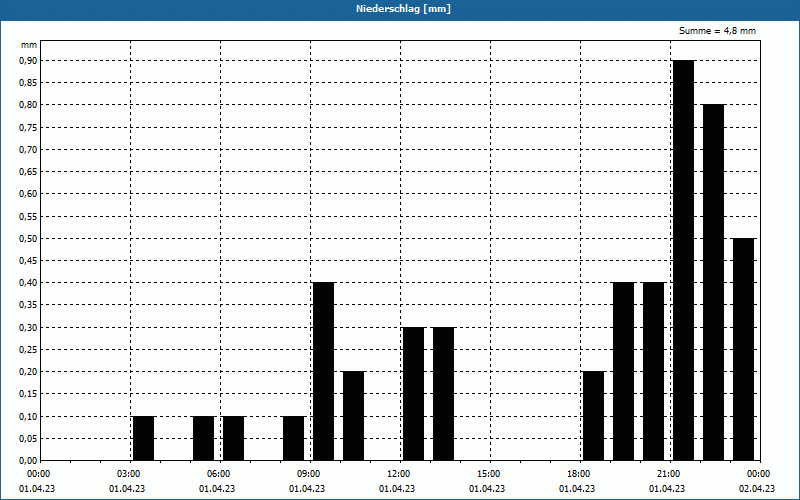Click the "Niederschlag [mm]" chart title
800x500 pixels.
(403, 9)
